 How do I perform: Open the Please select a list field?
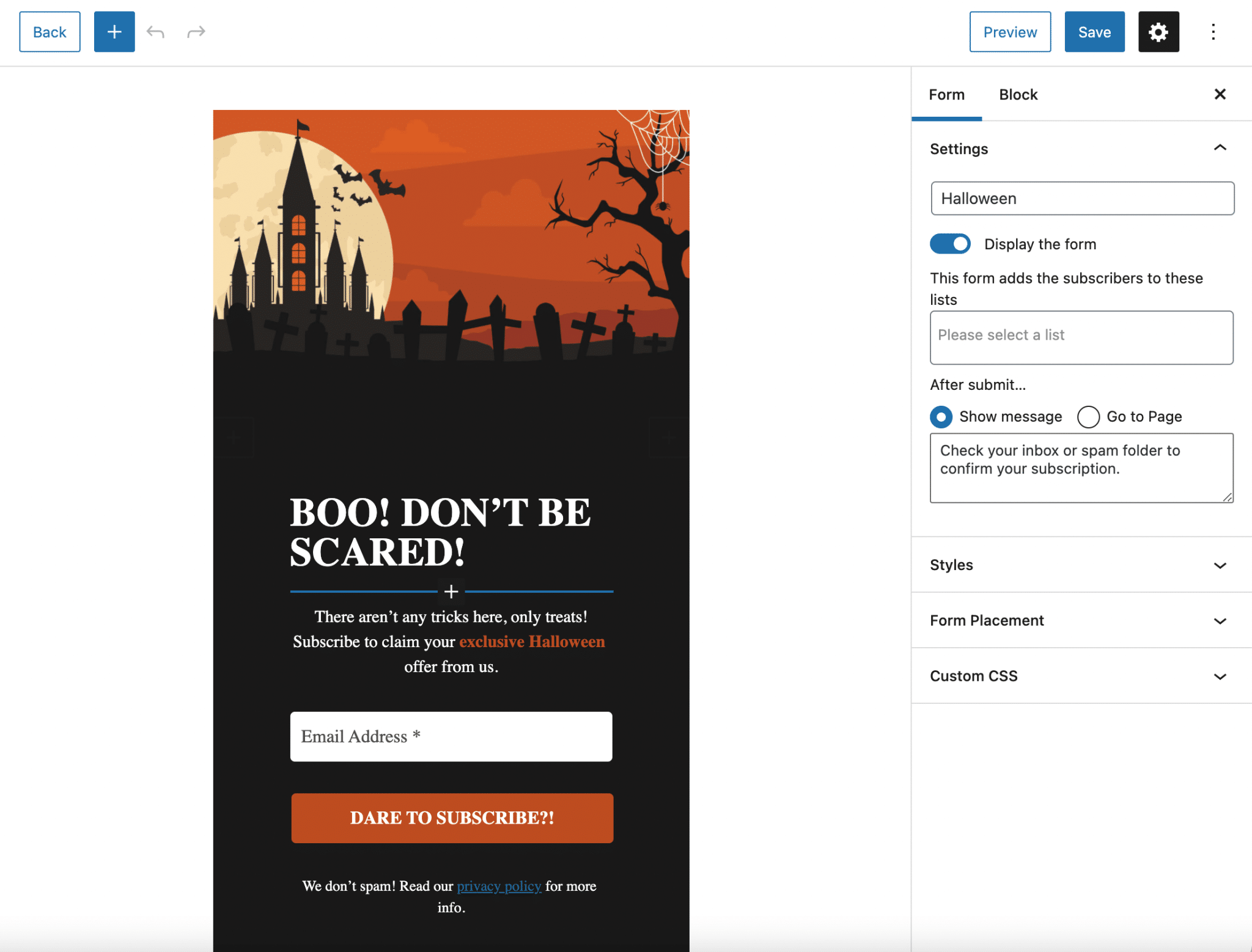1081,337
